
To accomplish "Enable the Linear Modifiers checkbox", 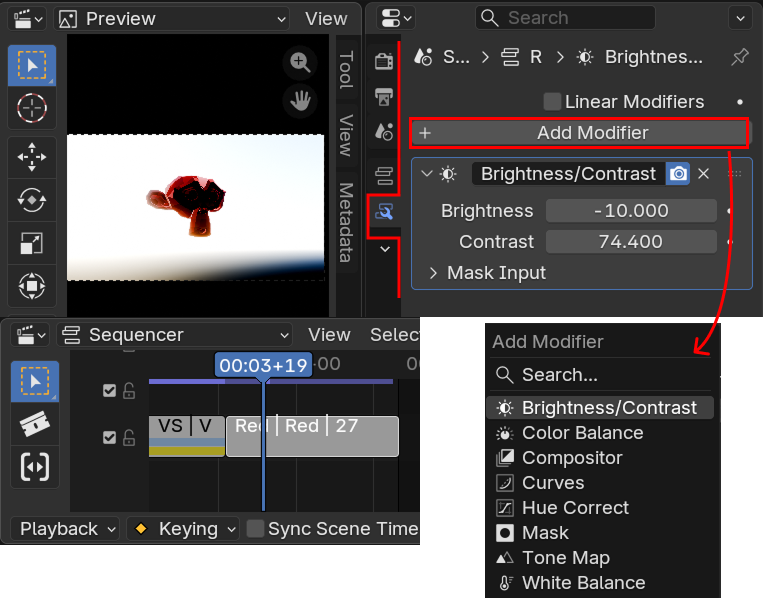I will click(x=552, y=102).
